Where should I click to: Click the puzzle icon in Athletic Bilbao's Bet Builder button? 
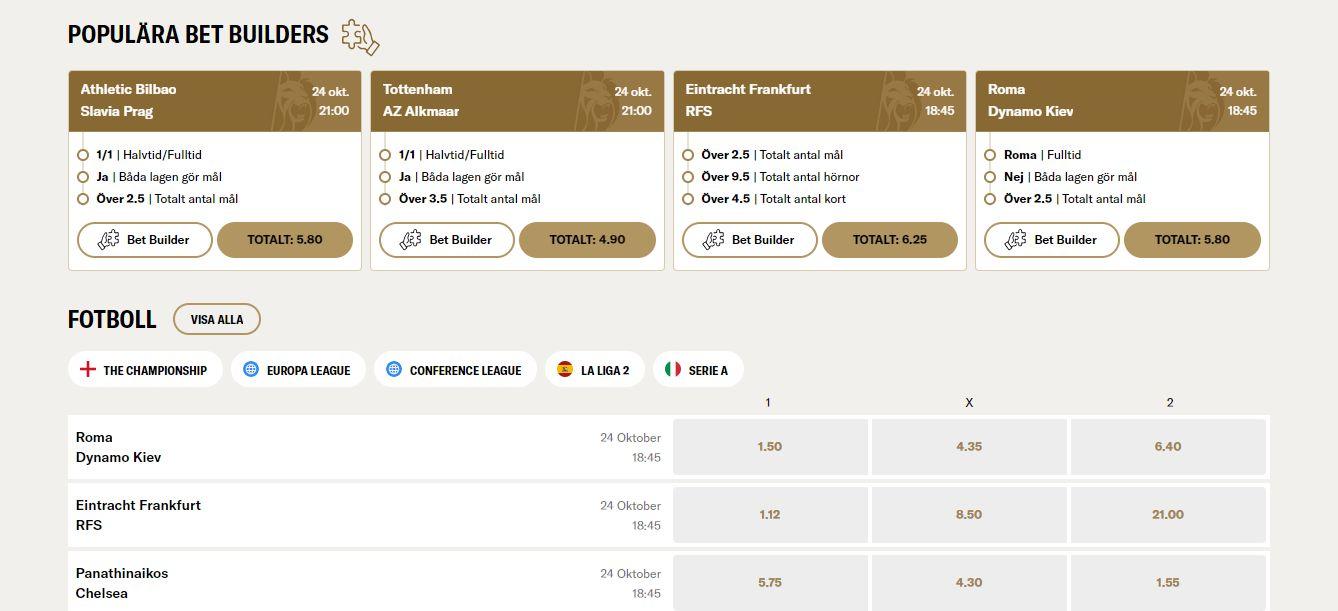(109, 240)
